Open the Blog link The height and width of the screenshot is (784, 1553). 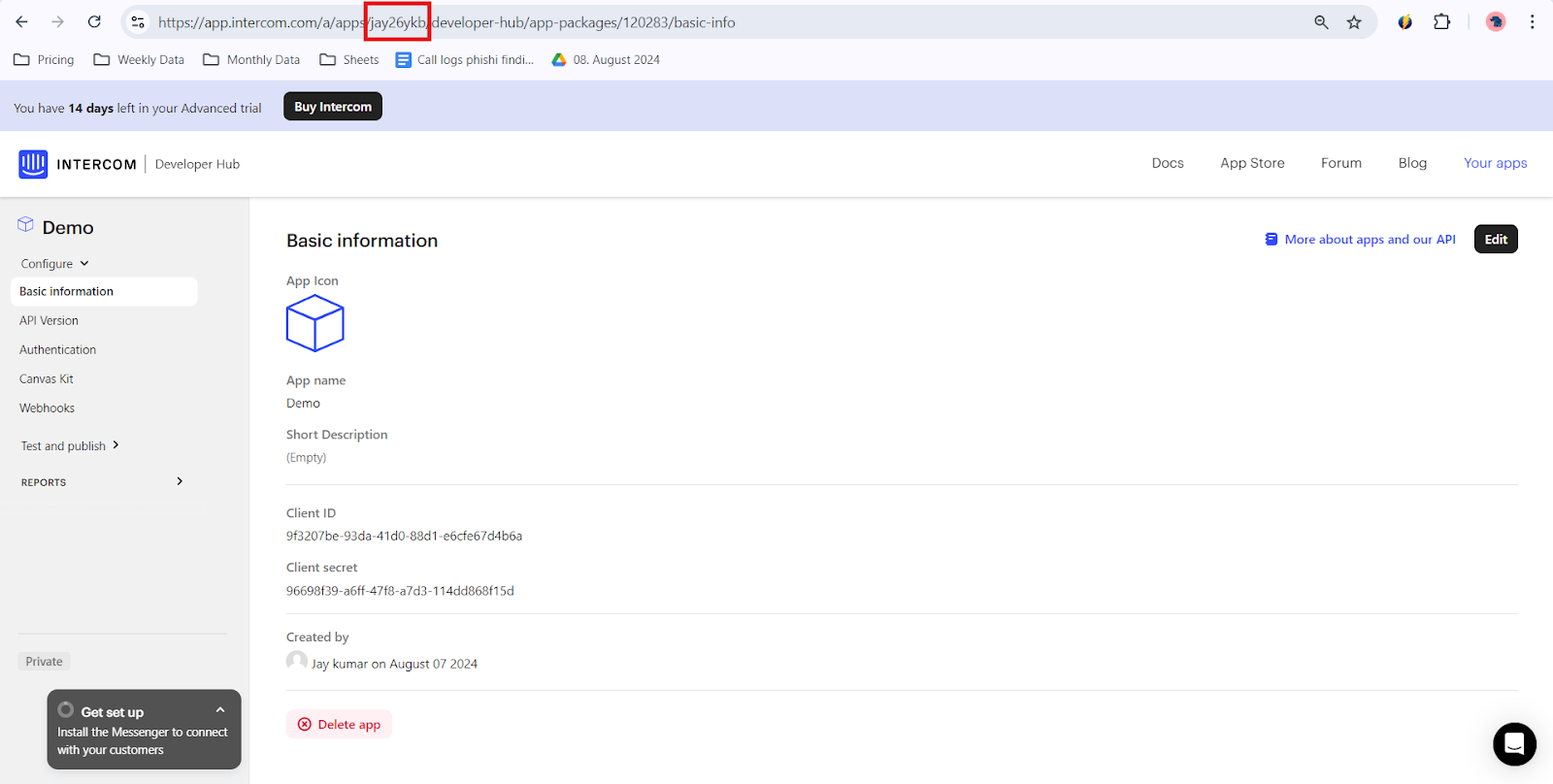pyautogui.click(x=1412, y=163)
